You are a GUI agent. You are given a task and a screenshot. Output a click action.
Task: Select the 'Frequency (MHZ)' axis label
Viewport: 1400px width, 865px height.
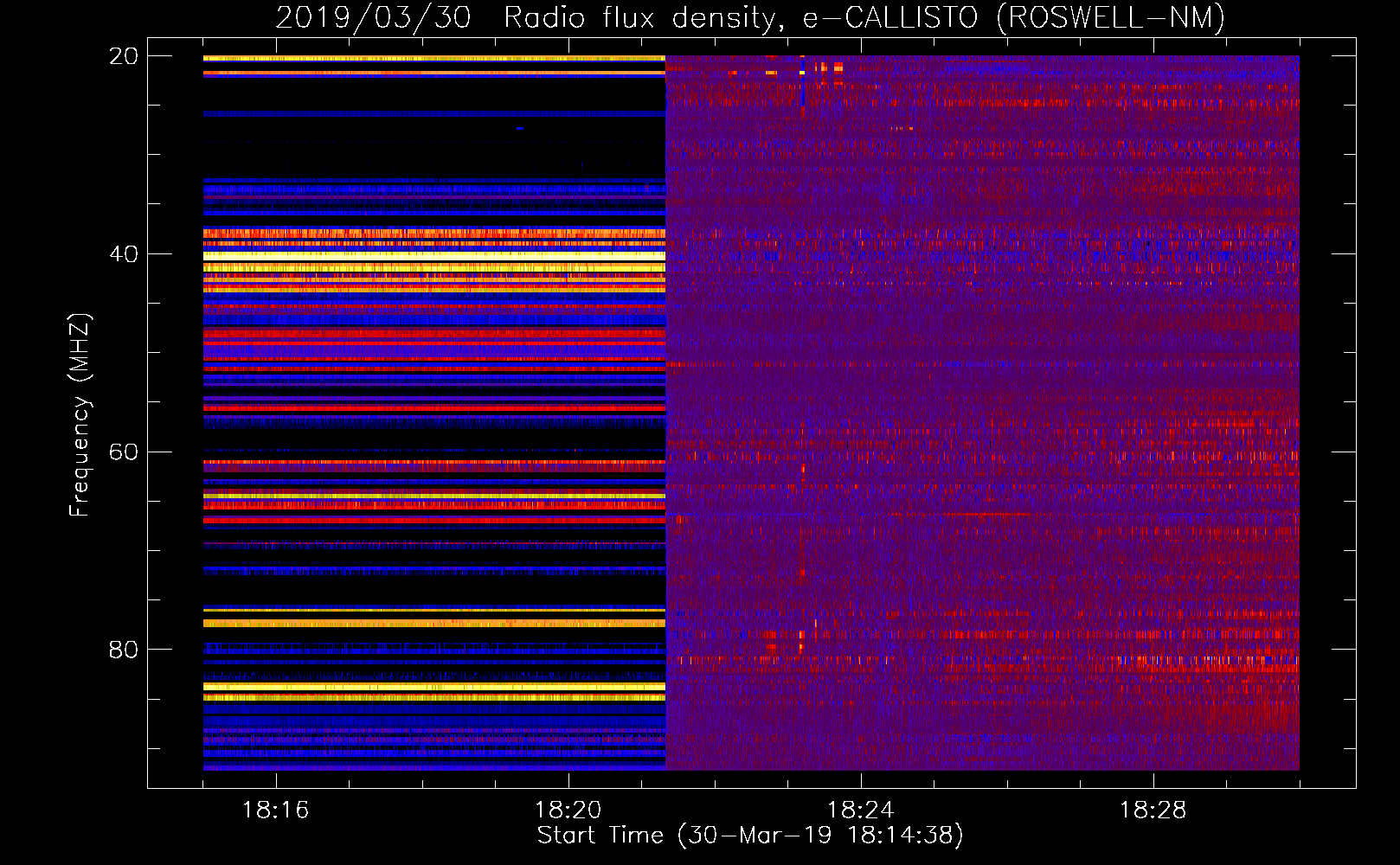tap(79, 415)
